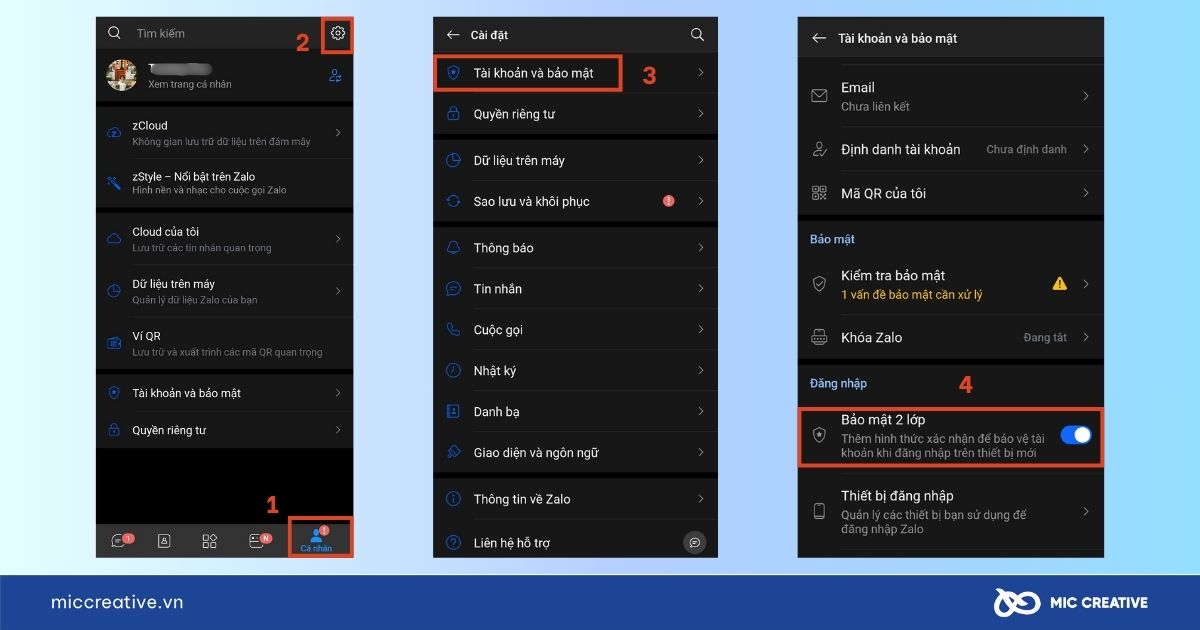Screen dimensions: 1200x630
Task: Click the Nhật ký clock icon
Action: tap(453, 371)
